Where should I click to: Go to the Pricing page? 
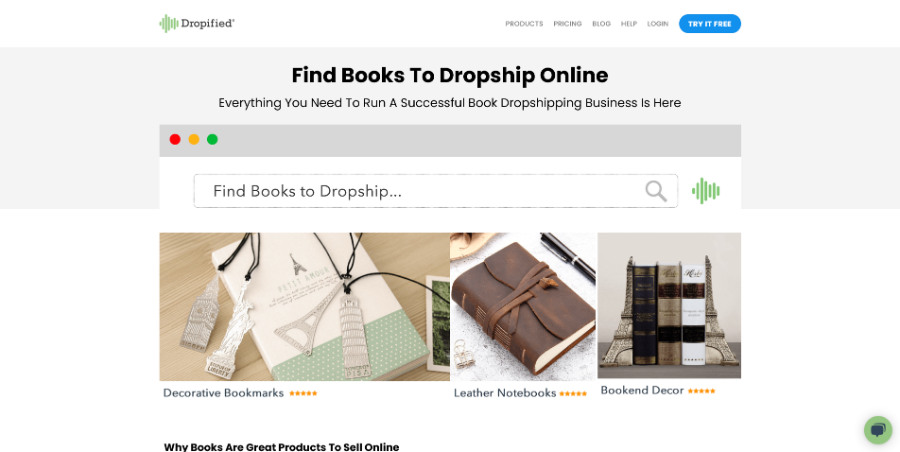pos(568,24)
